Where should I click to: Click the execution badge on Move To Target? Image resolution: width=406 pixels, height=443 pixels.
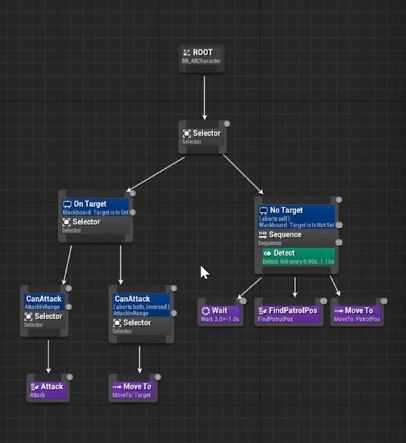[x=158, y=377]
